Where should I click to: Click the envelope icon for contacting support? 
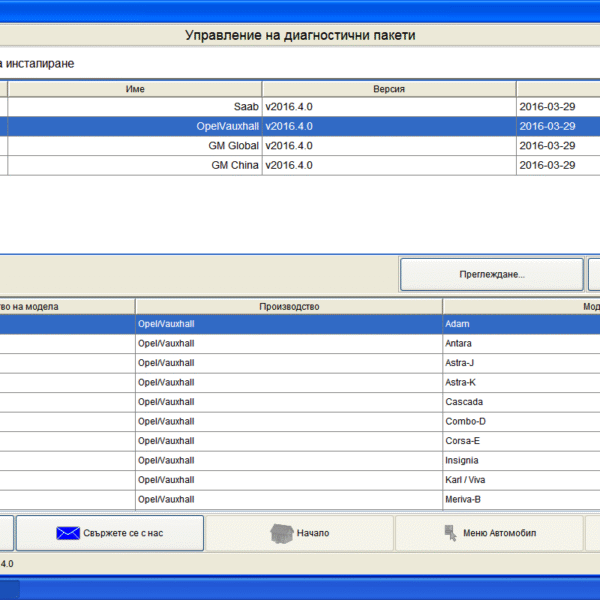click(x=68, y=533)
